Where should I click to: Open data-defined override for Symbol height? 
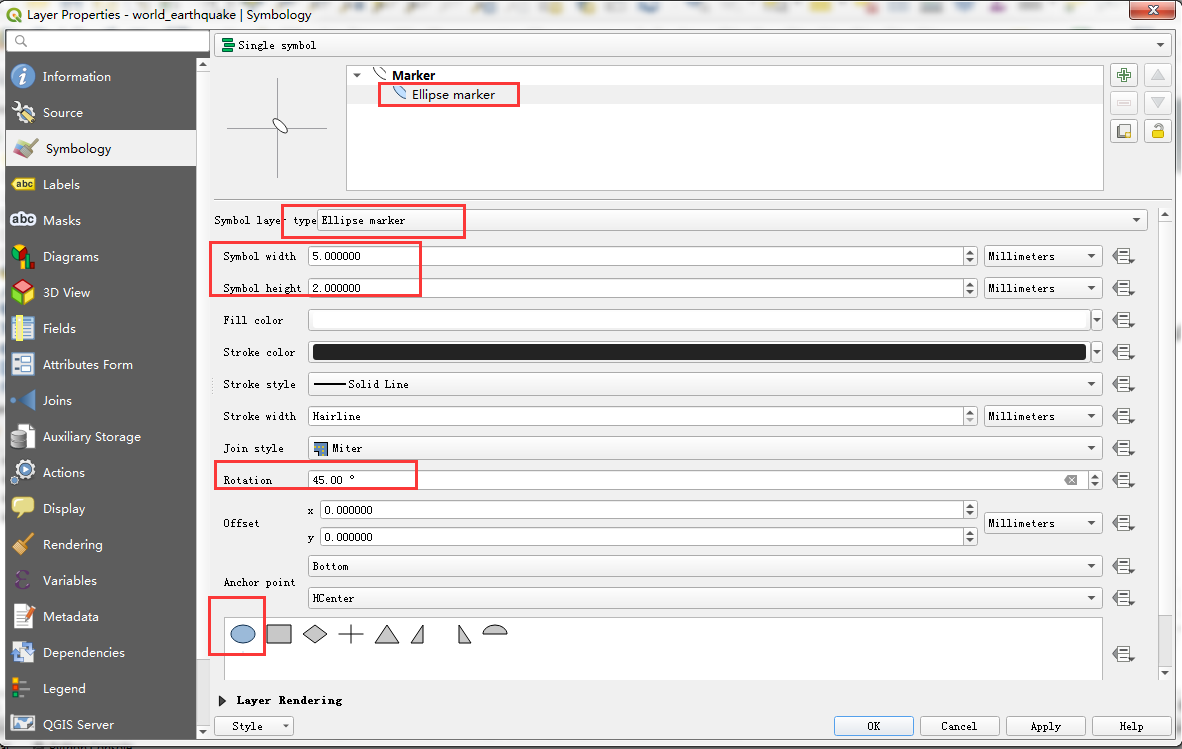[1123, 288]
